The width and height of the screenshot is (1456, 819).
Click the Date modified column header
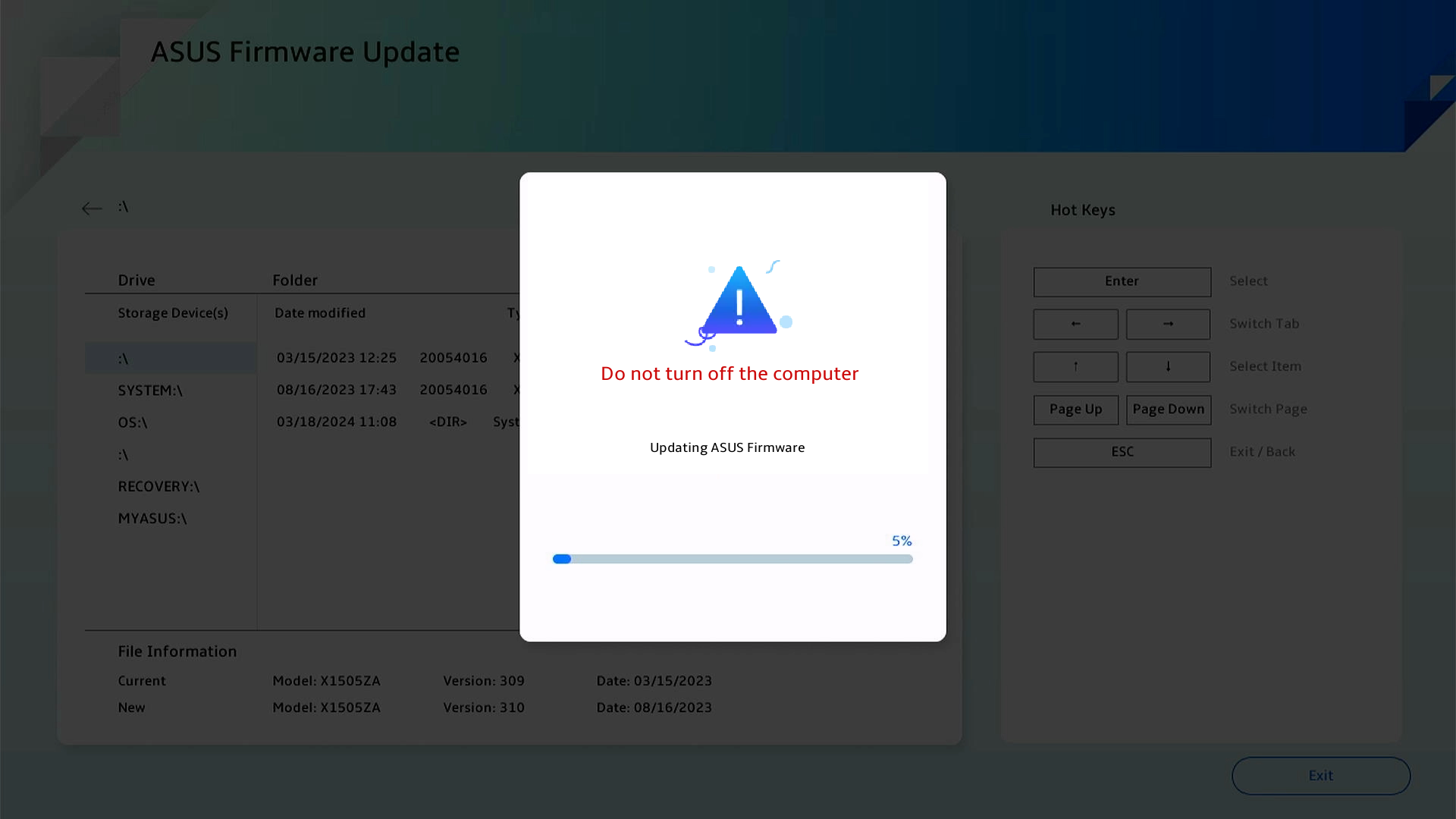320,313
